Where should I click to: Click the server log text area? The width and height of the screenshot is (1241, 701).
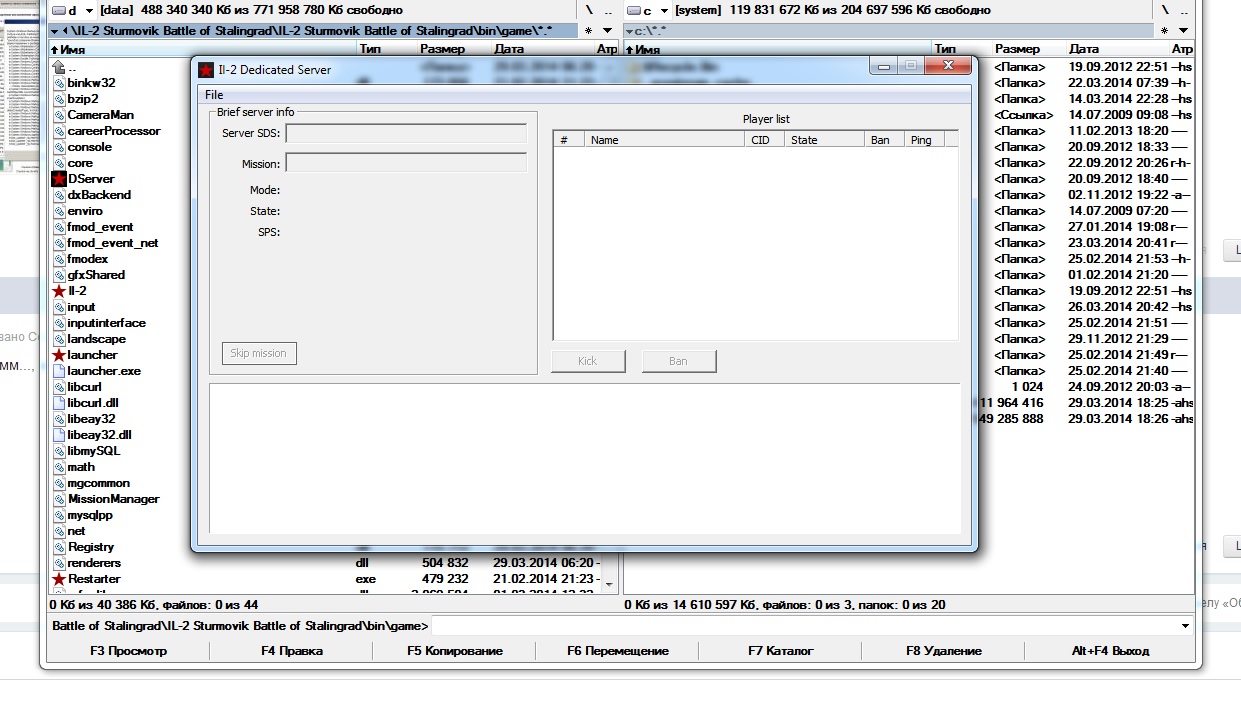(x=584, y=459)
